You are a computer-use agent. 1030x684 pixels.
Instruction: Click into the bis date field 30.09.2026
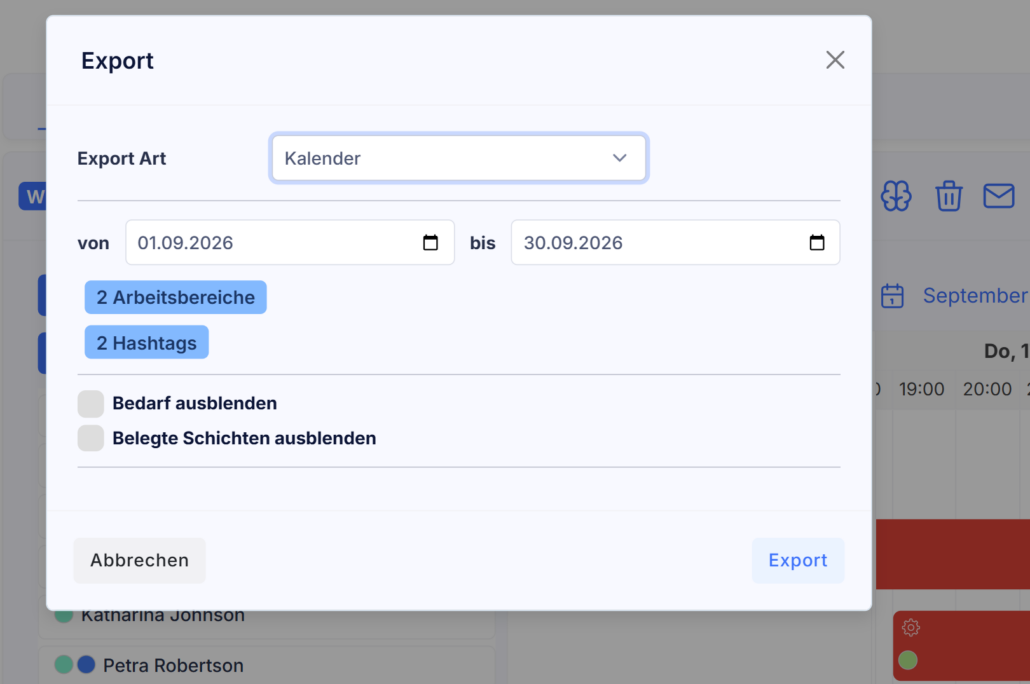[x=675, y=242]
